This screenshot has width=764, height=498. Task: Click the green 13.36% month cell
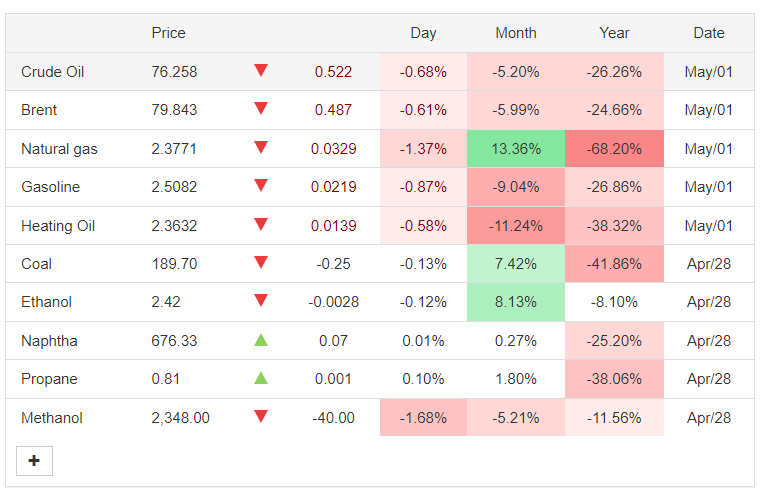(x=516, y=149)
